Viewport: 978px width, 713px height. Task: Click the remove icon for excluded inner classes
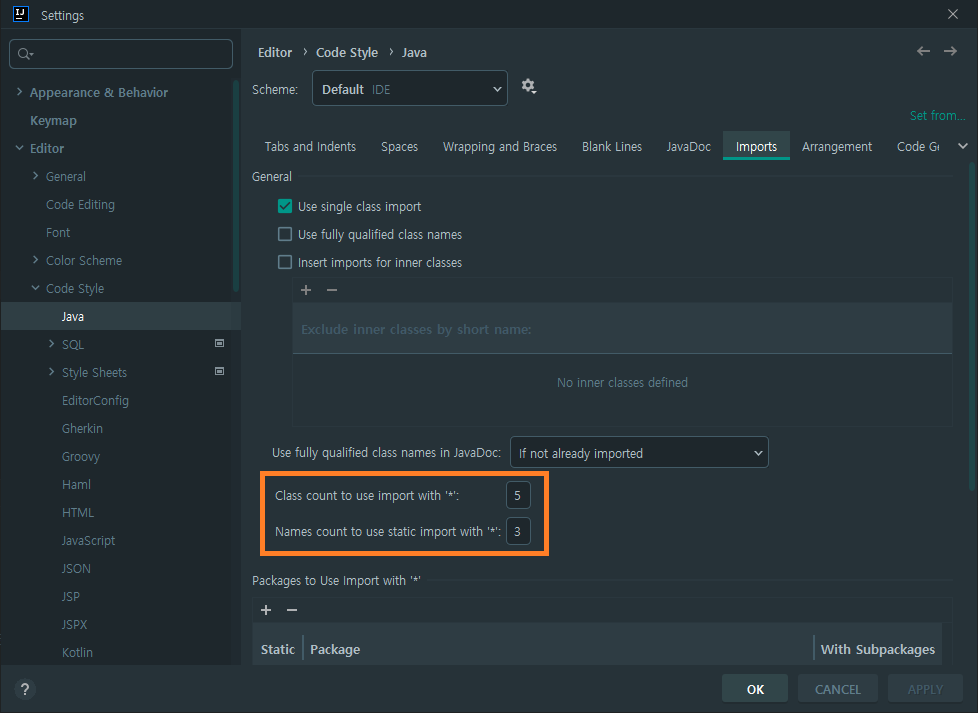331,290
